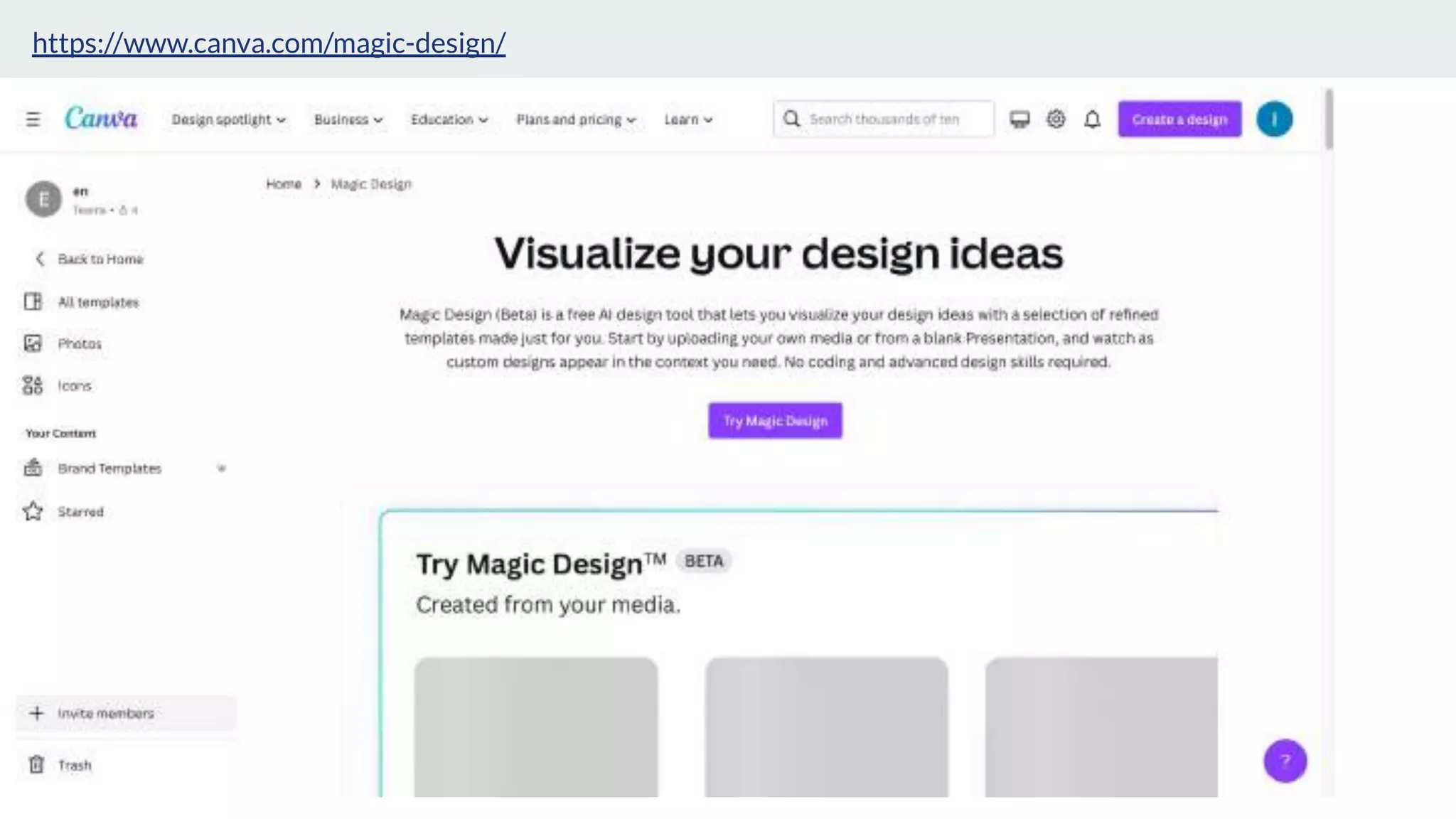This screenshot has width=1456, height=819.
Task: Expand the Education menu
Action: coord(449,119)
